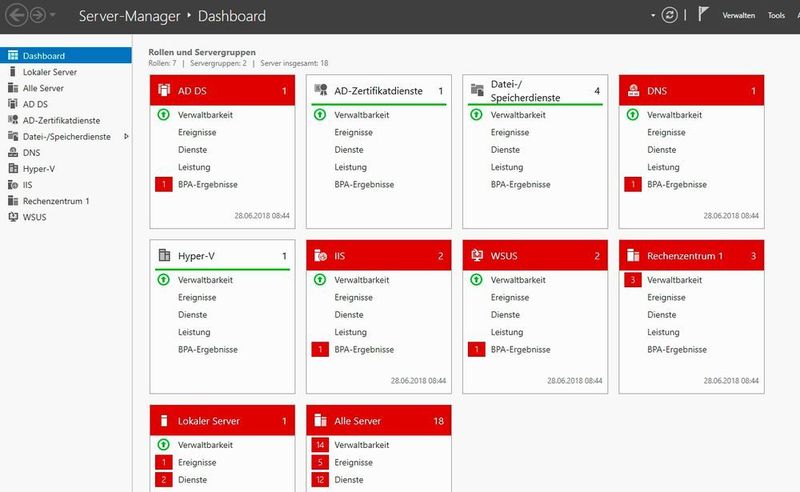
Task: Open BPA-Ergebnisse in the IIS tile
Action: pos(364,350)
